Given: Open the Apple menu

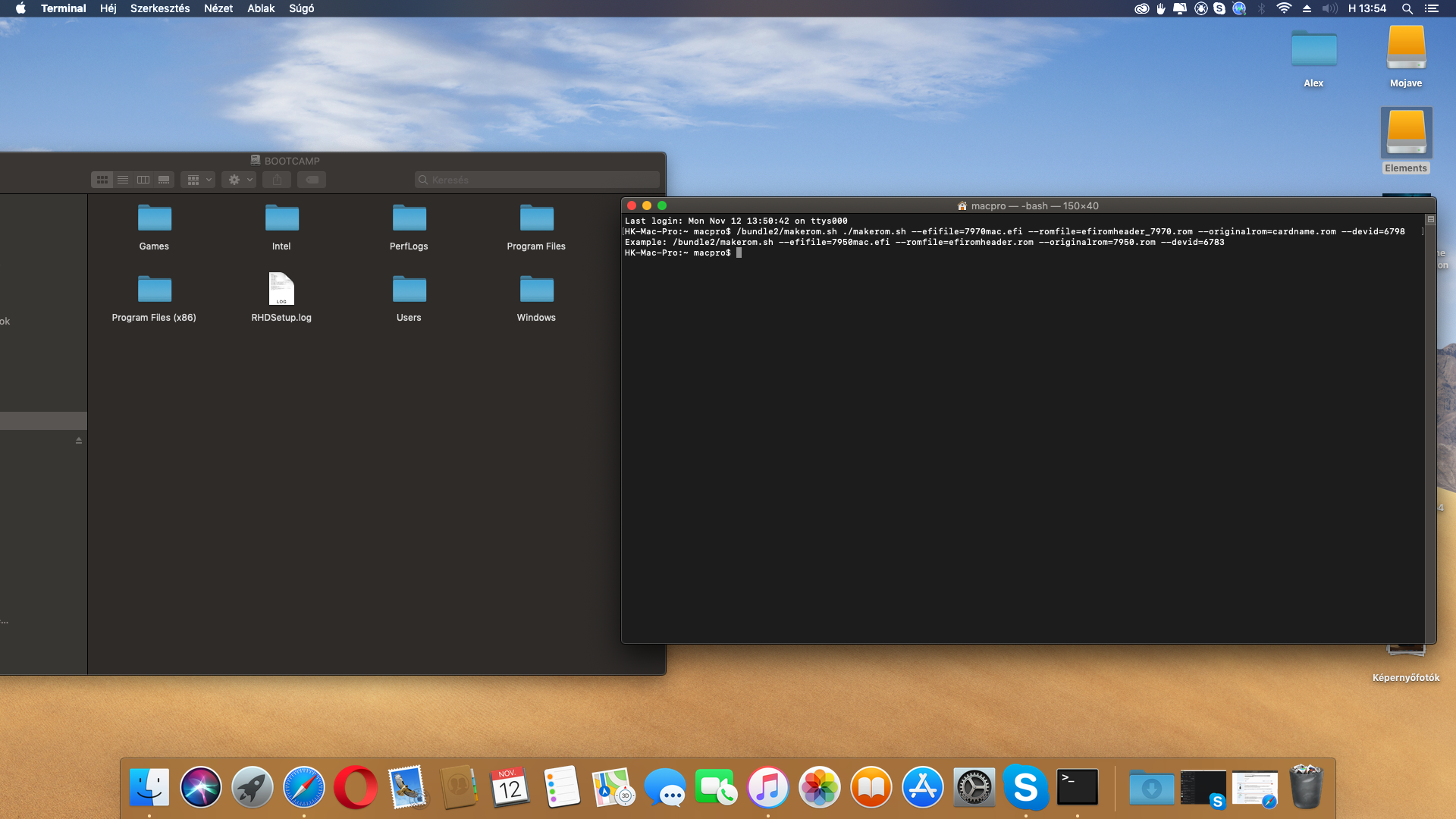Looking at the screenshot, I should [20, 8].
